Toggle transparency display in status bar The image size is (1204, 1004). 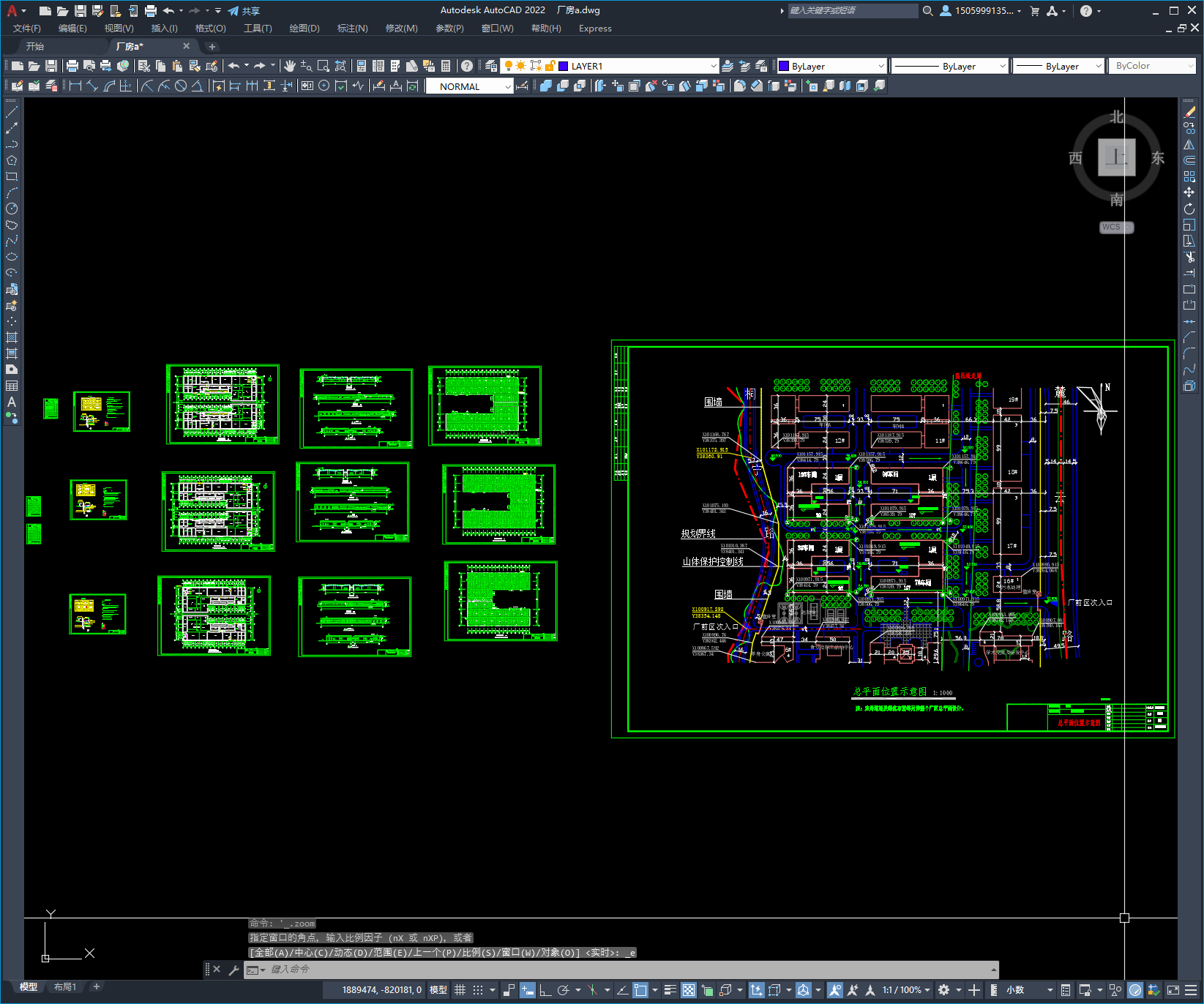(x=689, y=990)
